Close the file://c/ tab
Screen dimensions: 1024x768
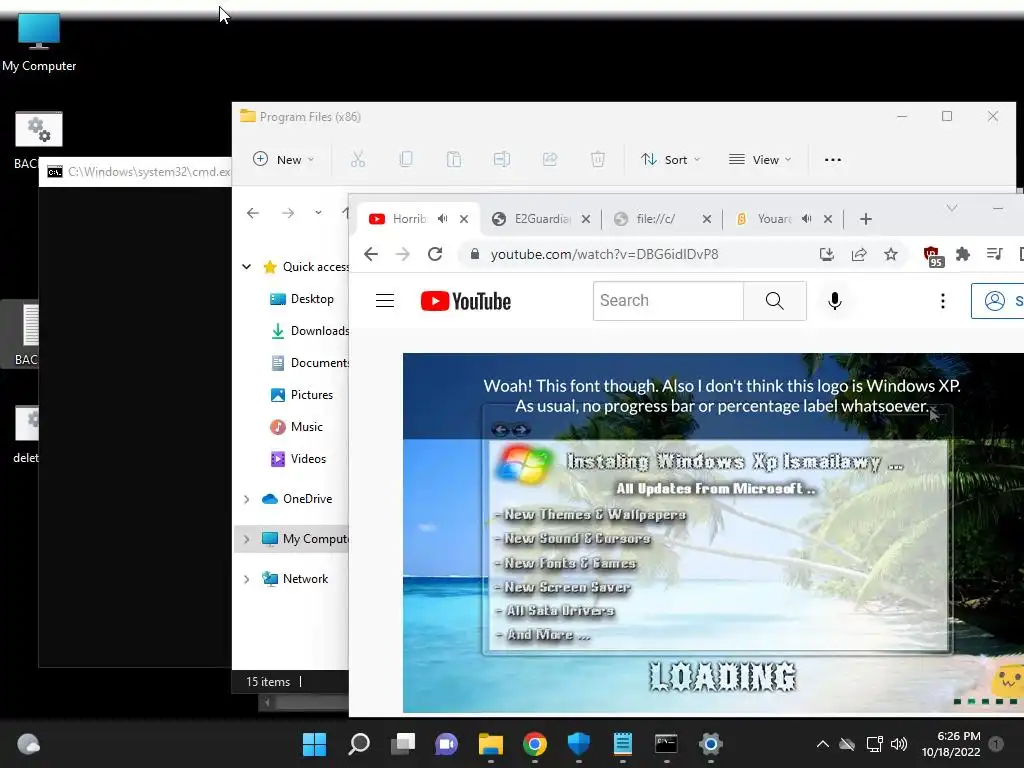pos(707,219)
